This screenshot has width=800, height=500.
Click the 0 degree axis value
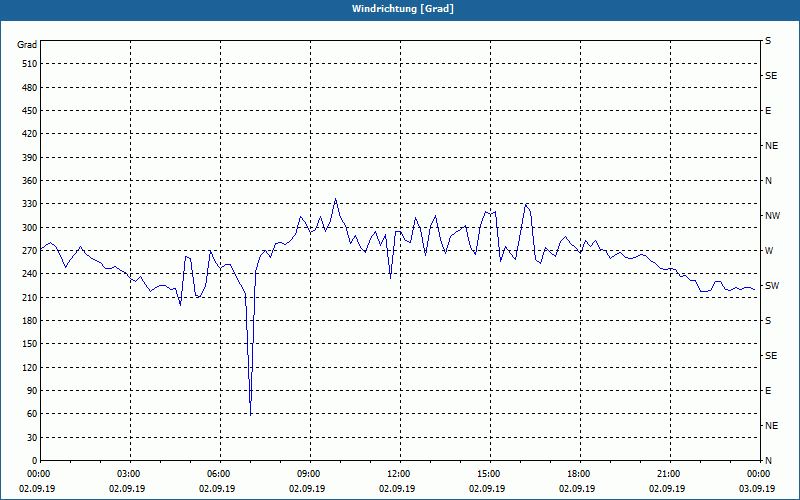[x=35, y=461]
